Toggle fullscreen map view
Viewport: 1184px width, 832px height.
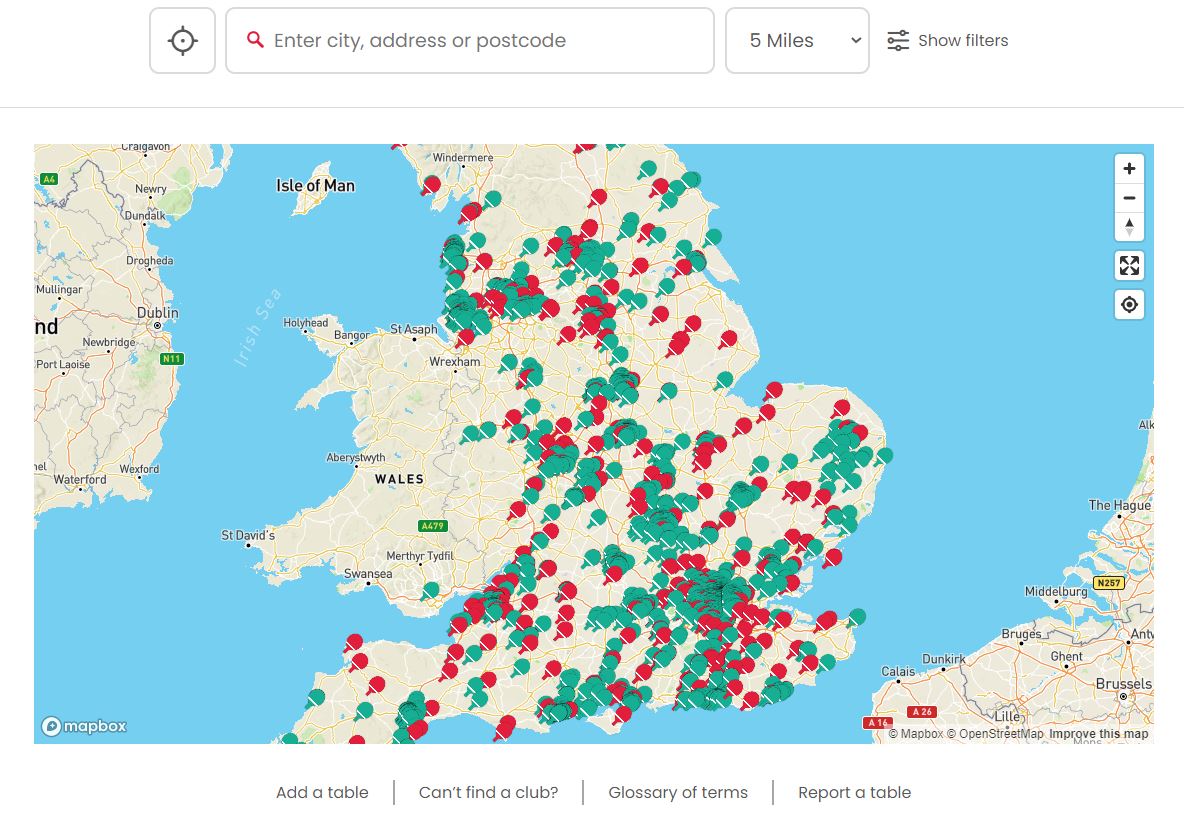point(1129,266)
